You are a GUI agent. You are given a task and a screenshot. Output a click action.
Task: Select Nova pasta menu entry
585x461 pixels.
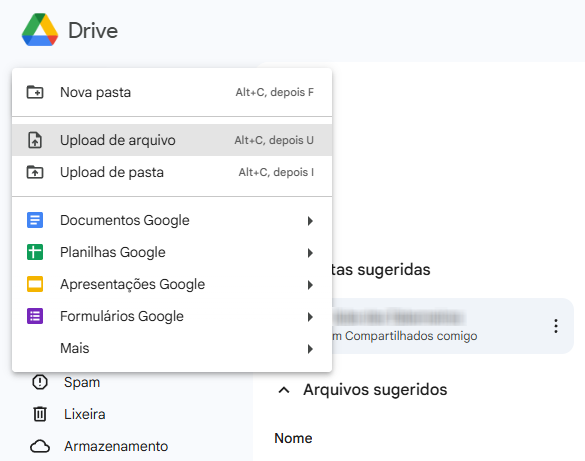(172, 92)
